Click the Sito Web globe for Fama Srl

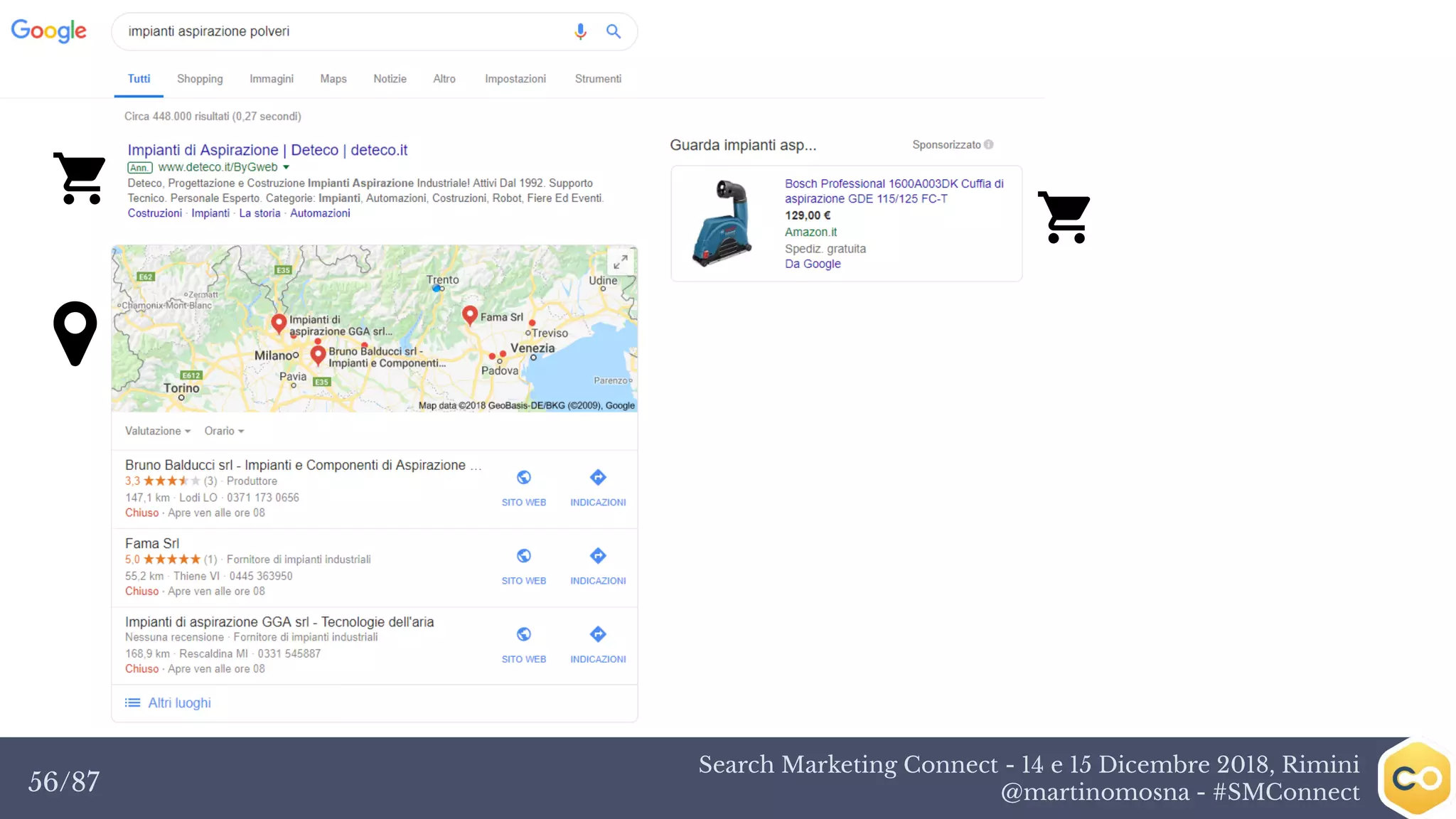pos(524,555)
